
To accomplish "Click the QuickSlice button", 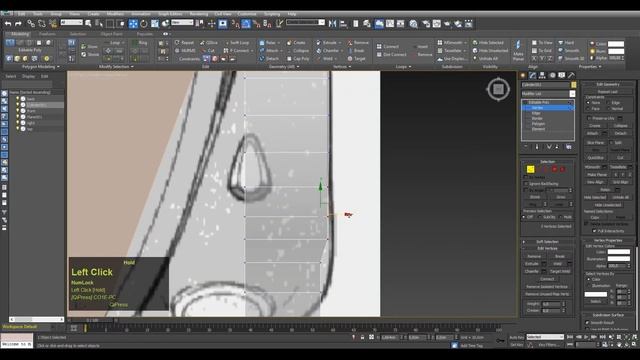I will pos(595,158).
